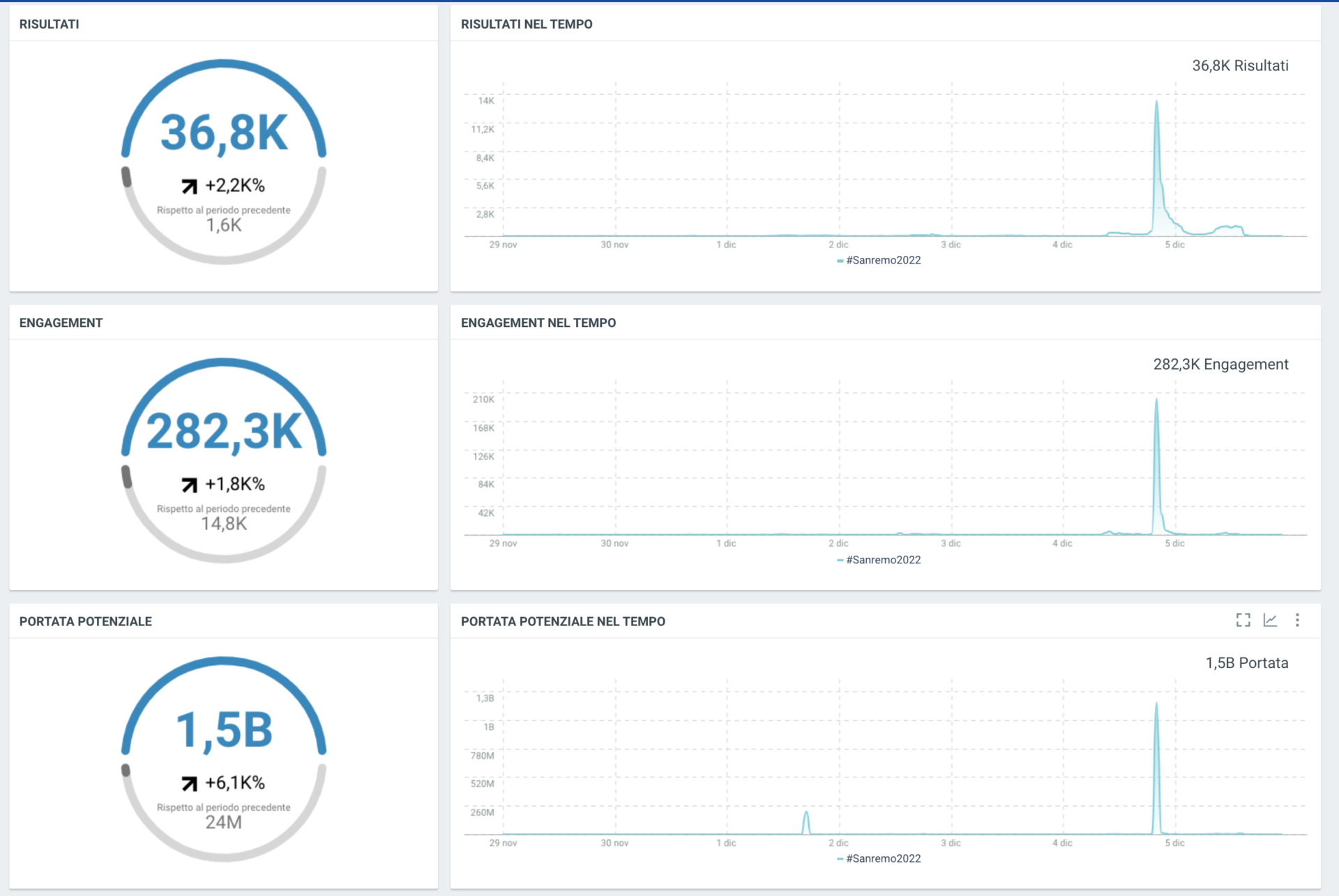The height and width of the screenshot is (896, 1339).
Task: Click the previous period value 24M
Action: (224, 822)
